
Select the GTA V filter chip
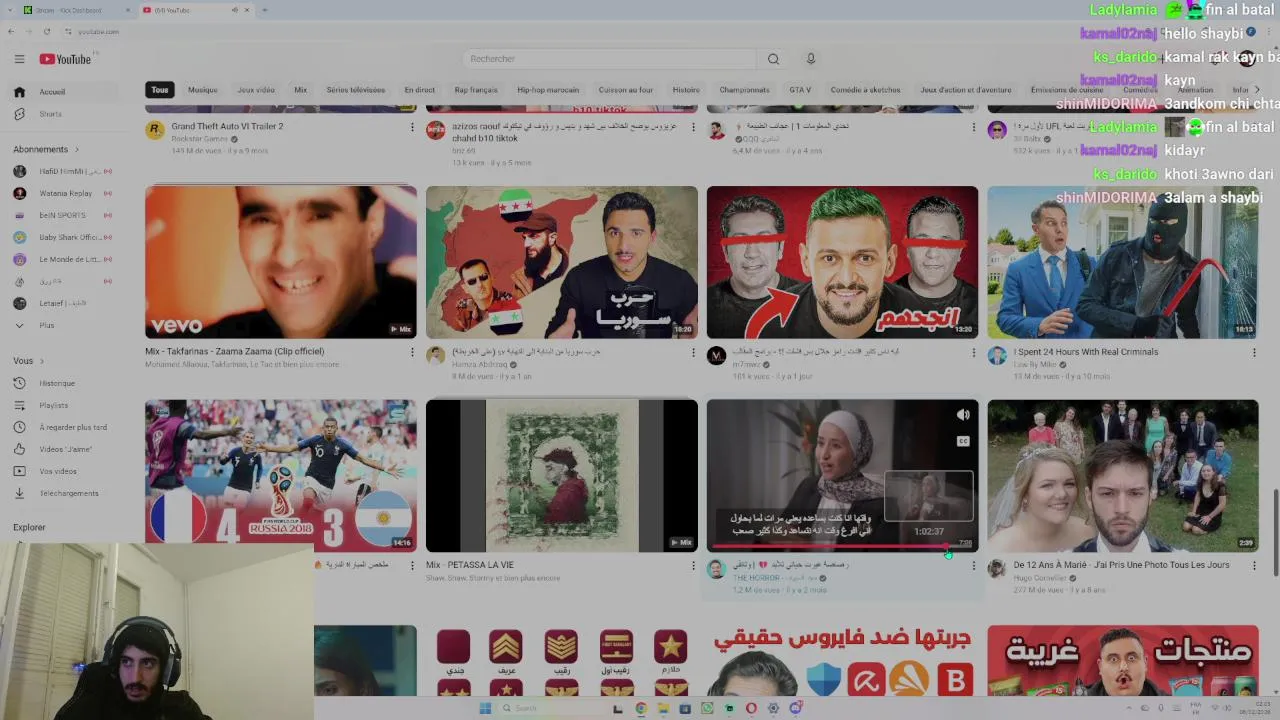pos(800,90)
